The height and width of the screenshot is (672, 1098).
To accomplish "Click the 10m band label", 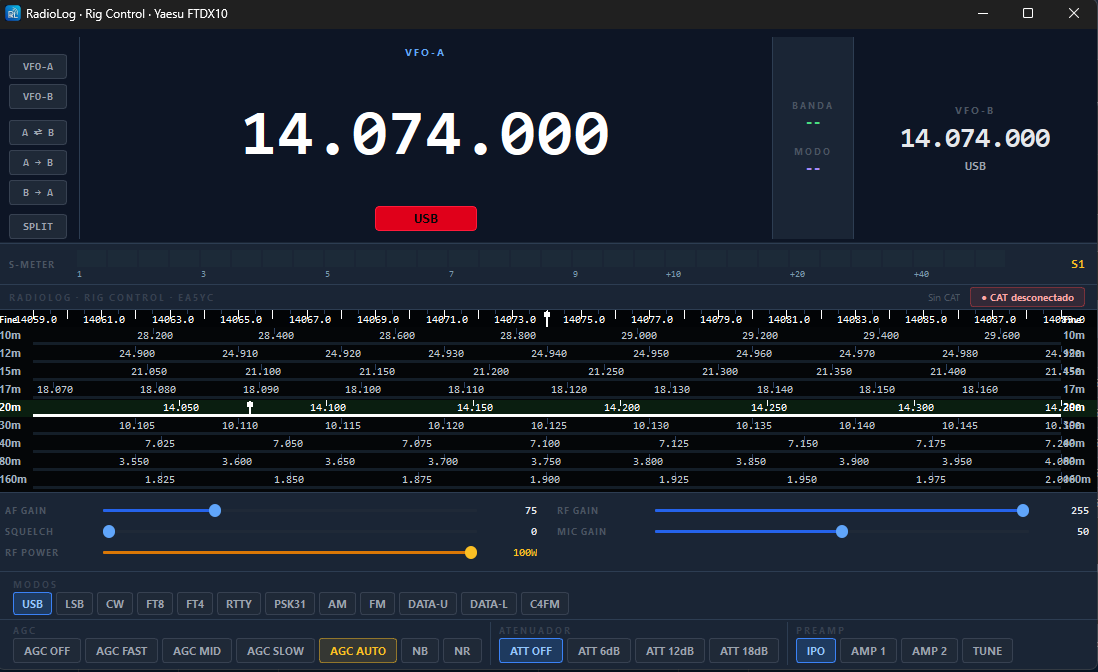I will pyautogui.click(x=11, y=335).
